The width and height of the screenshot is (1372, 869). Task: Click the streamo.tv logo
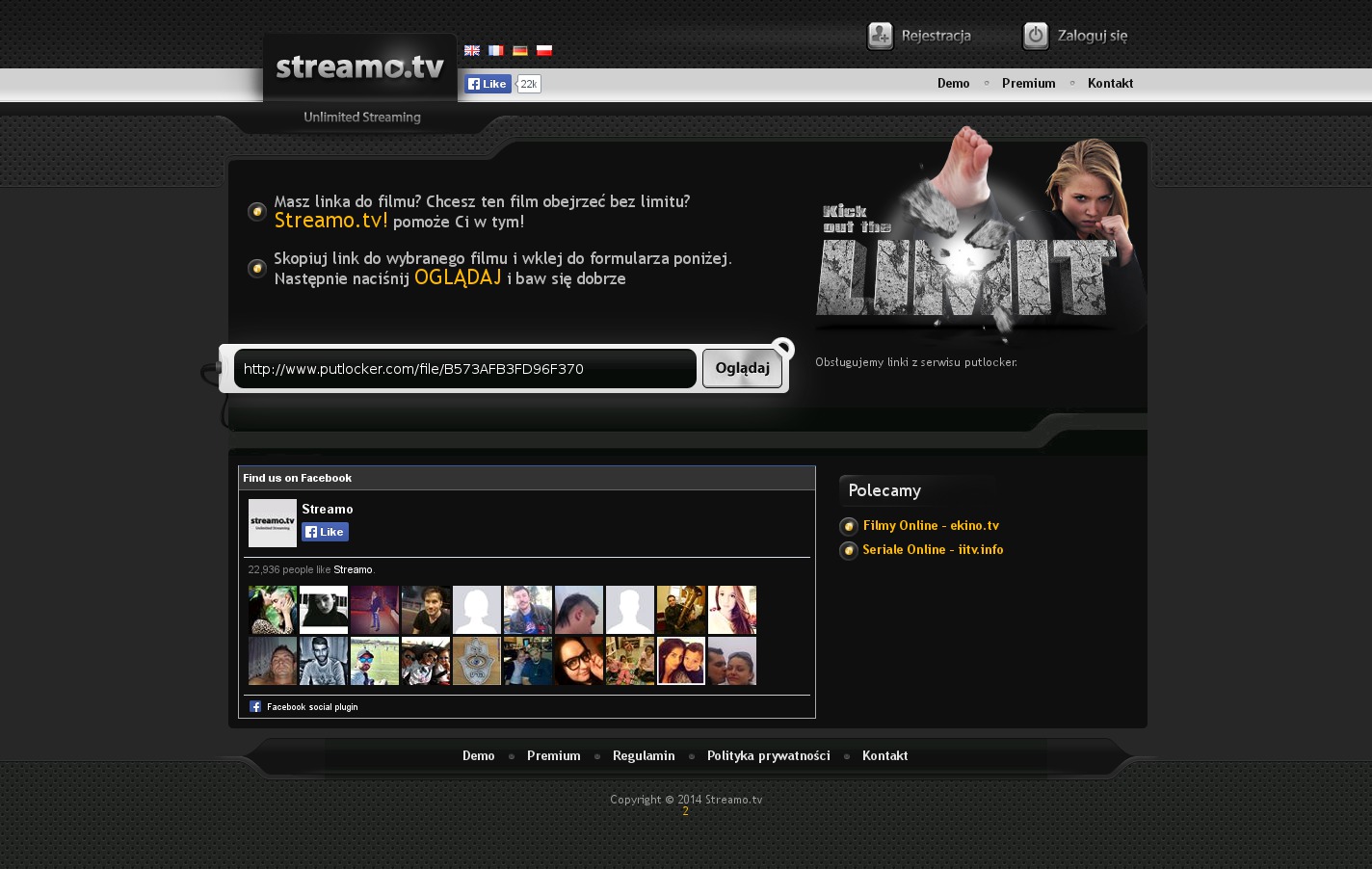360,67
